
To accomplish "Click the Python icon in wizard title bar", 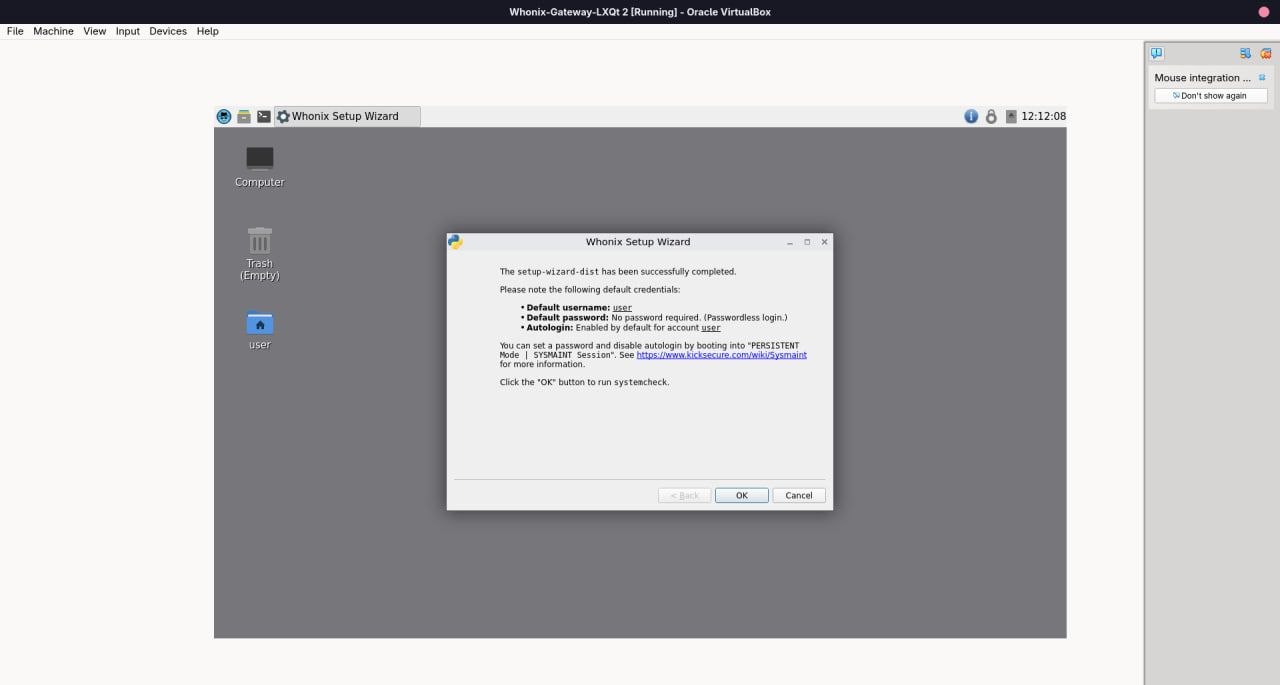I will click(x=455, y=242).
